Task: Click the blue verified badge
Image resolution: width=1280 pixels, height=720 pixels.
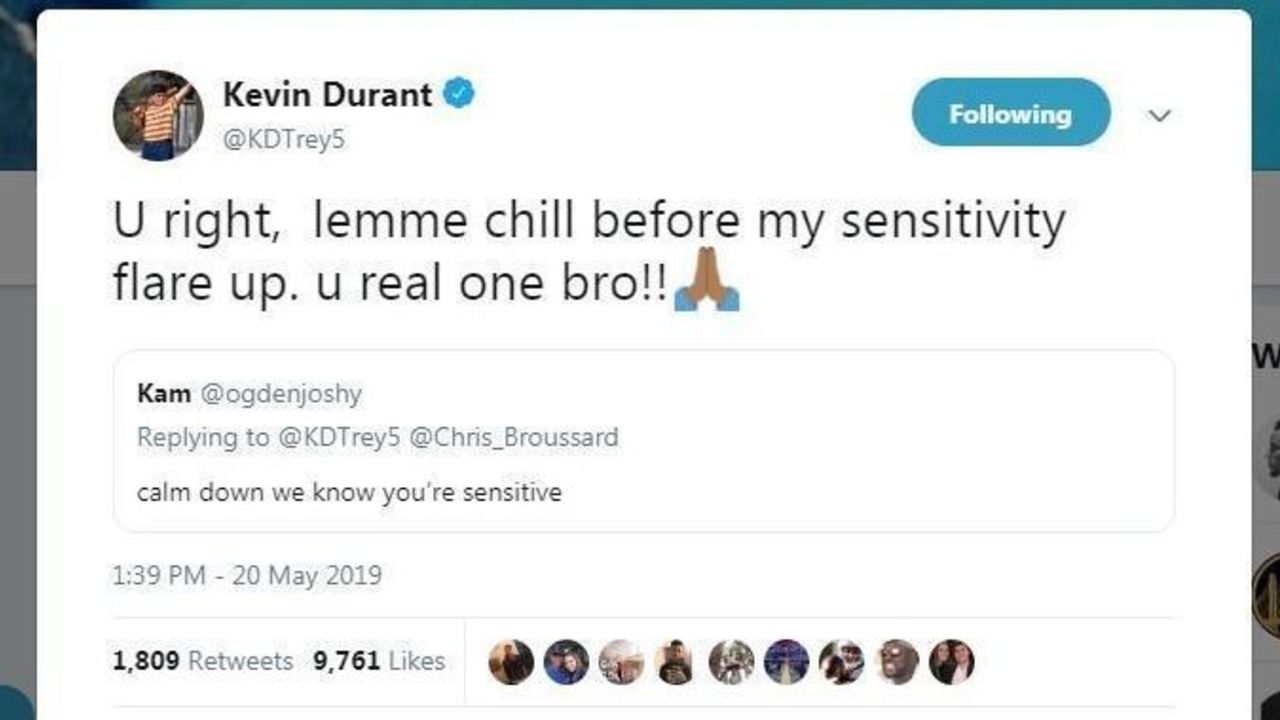Action: [459, 95]
